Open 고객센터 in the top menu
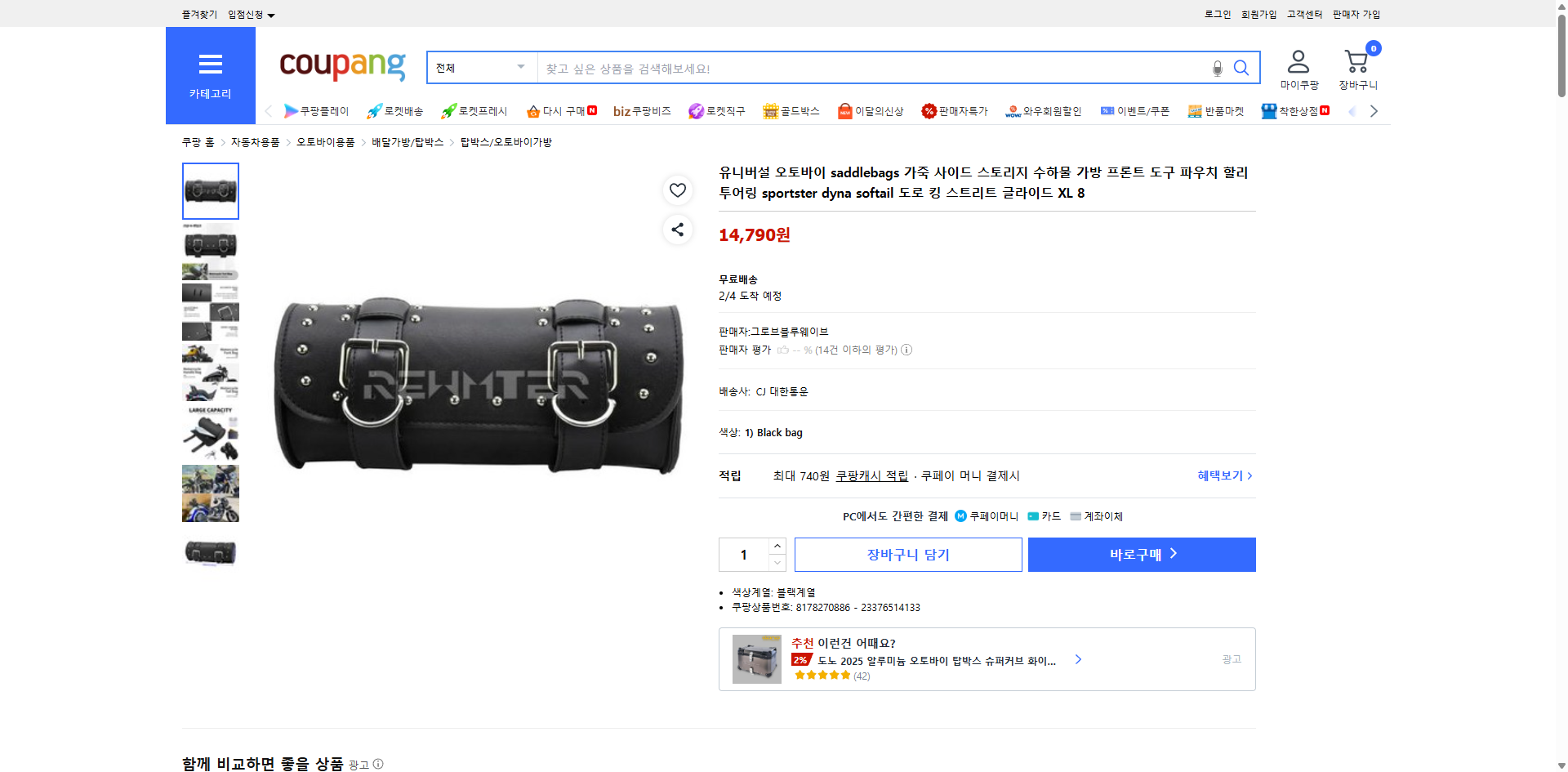Screen dimensions: 1568x772 pyautogui.click(x=1303, y=14)
